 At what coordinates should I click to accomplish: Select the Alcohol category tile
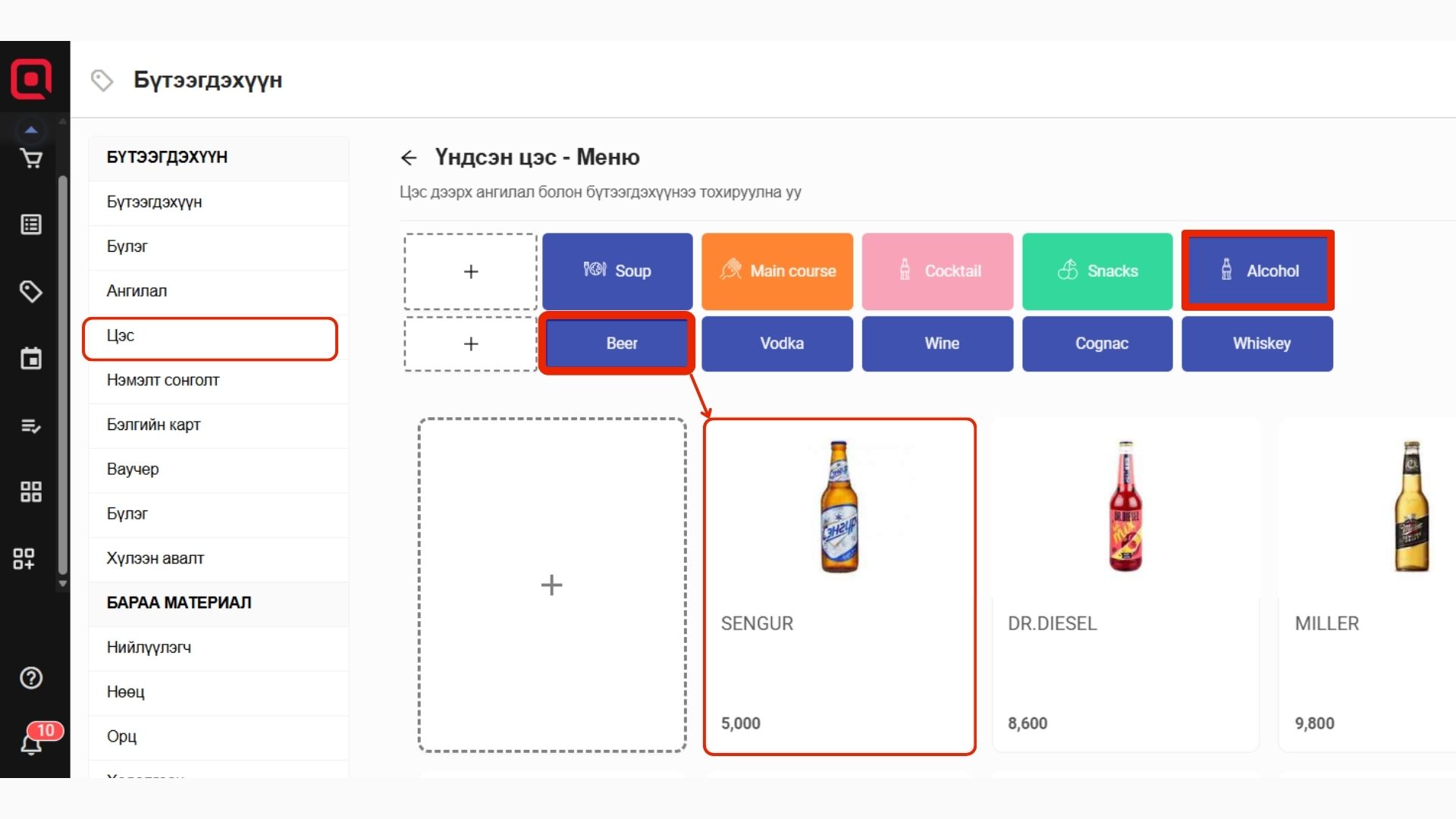[1257, 271]
